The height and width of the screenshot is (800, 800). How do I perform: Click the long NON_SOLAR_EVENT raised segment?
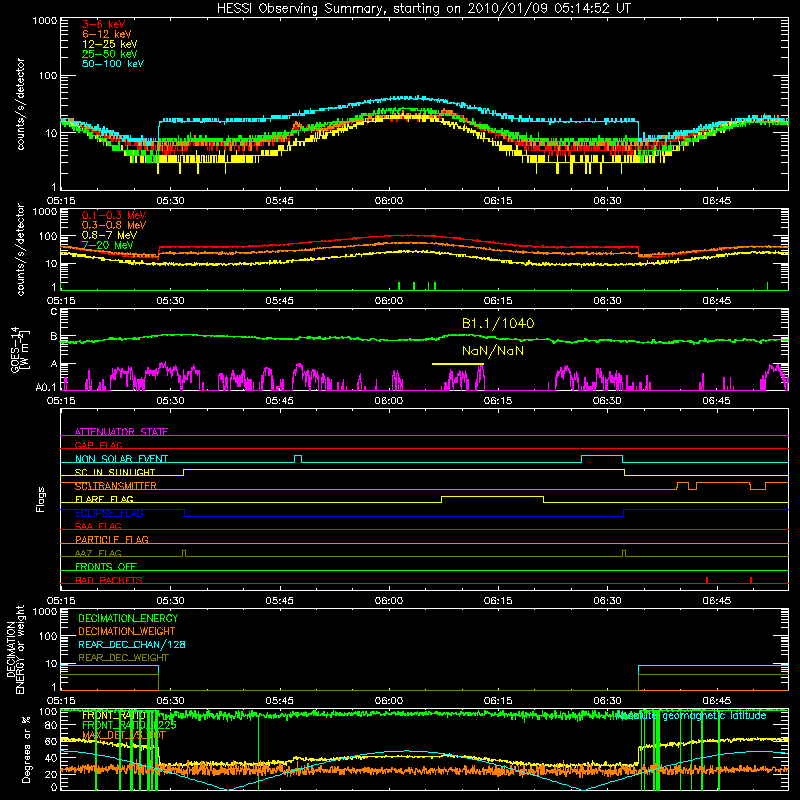(602, 456)
